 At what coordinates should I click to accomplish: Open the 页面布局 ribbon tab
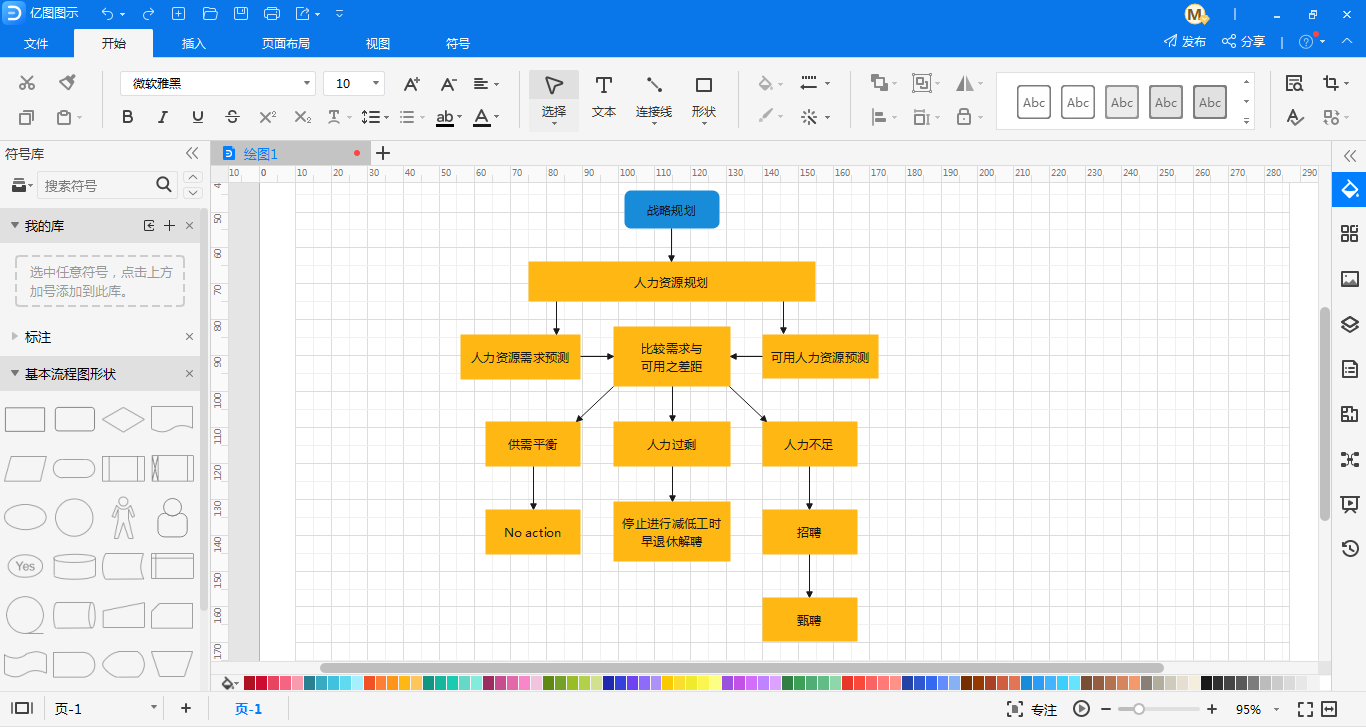pos(285,43)
